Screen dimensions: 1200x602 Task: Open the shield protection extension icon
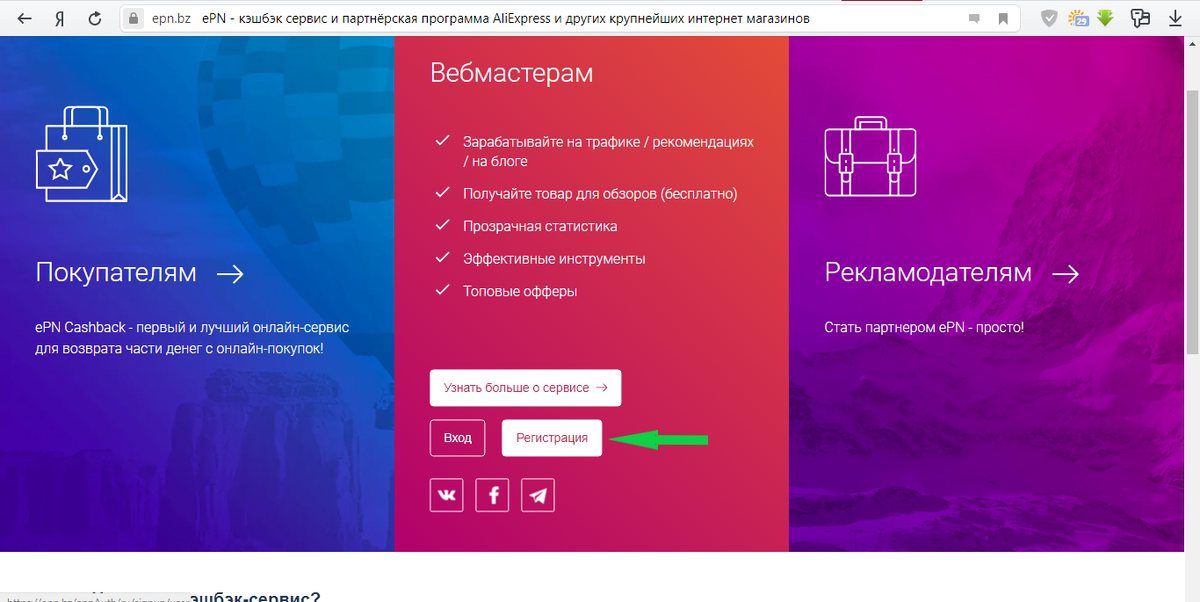[x=1049, y=18]
